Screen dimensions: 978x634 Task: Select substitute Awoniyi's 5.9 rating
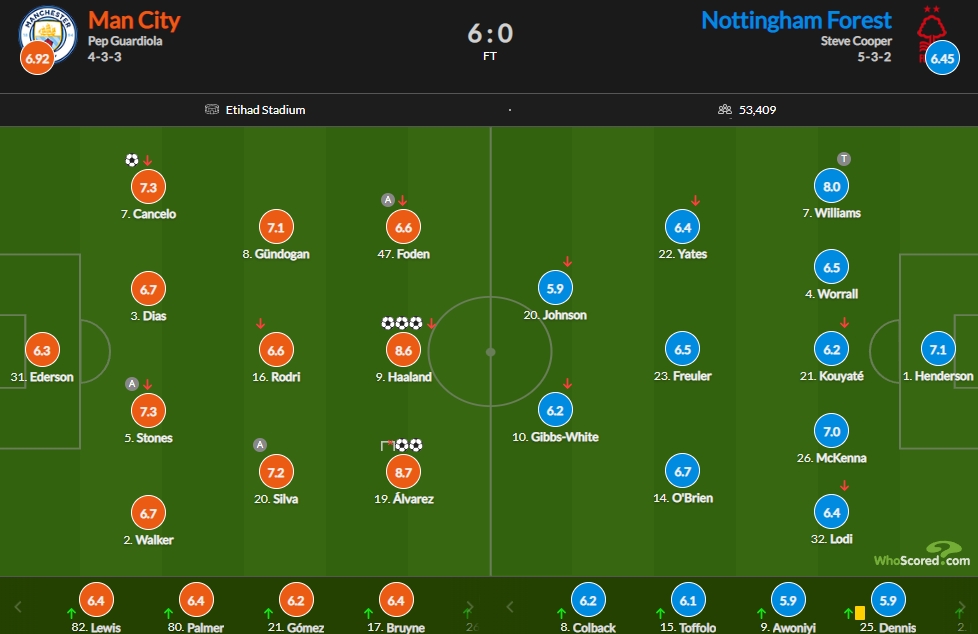click(x=788, y=600)
